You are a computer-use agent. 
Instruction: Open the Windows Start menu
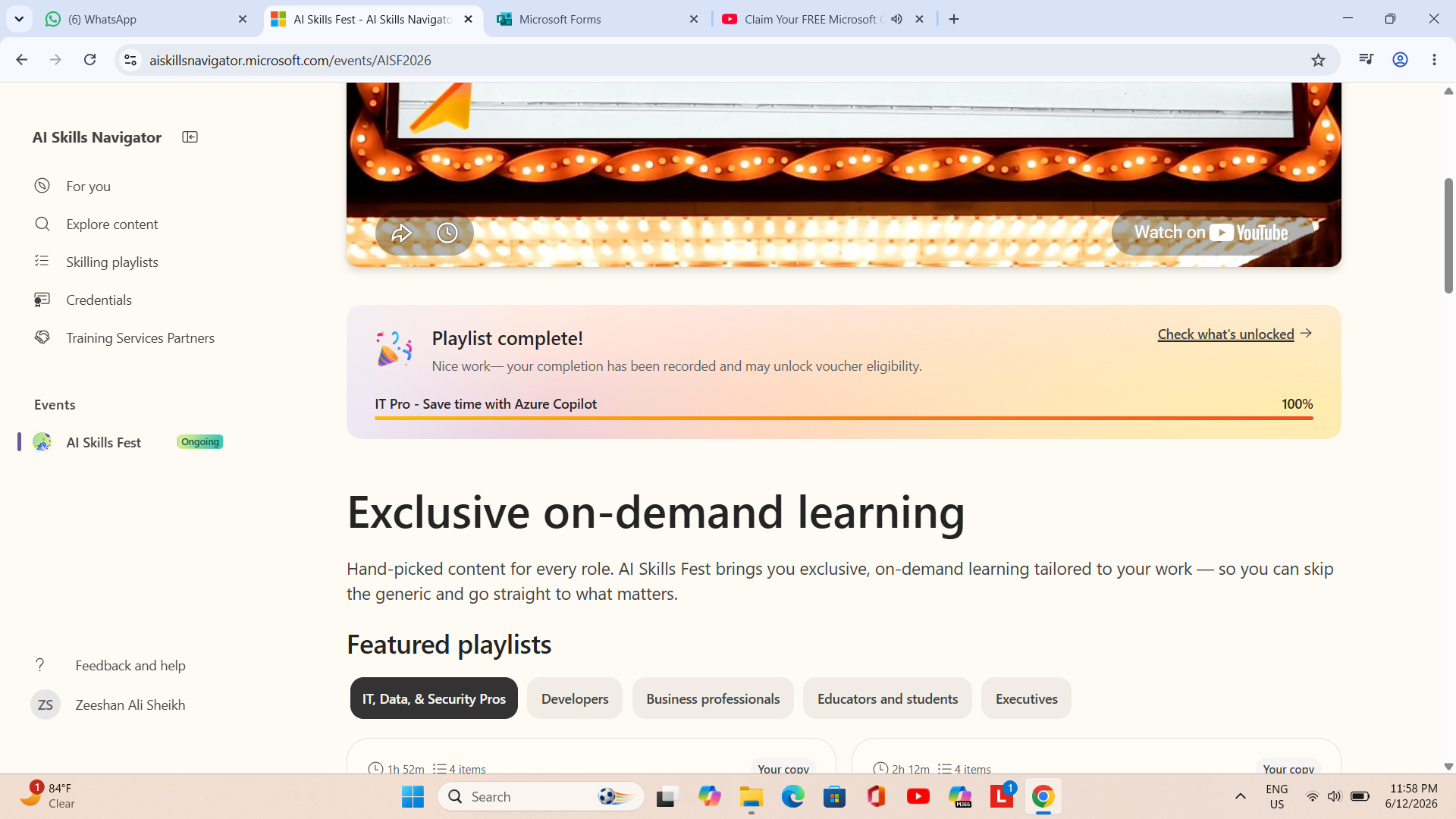413,797
